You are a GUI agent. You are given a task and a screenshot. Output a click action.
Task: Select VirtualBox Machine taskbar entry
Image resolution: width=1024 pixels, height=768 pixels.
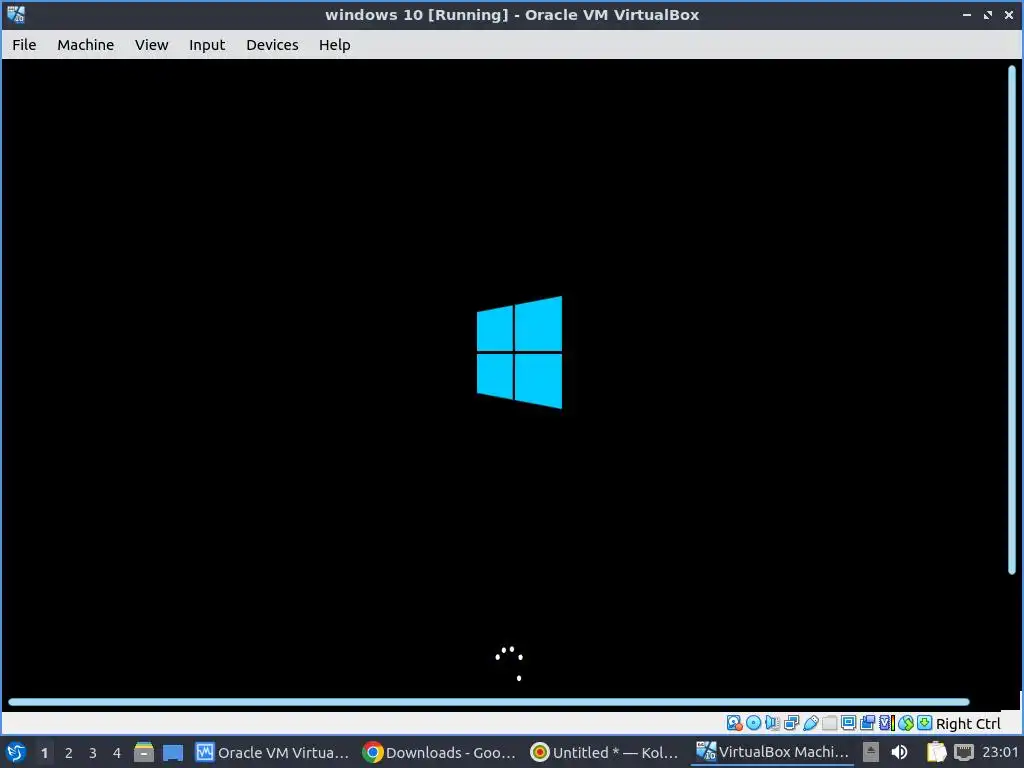[x=772, y=752]
